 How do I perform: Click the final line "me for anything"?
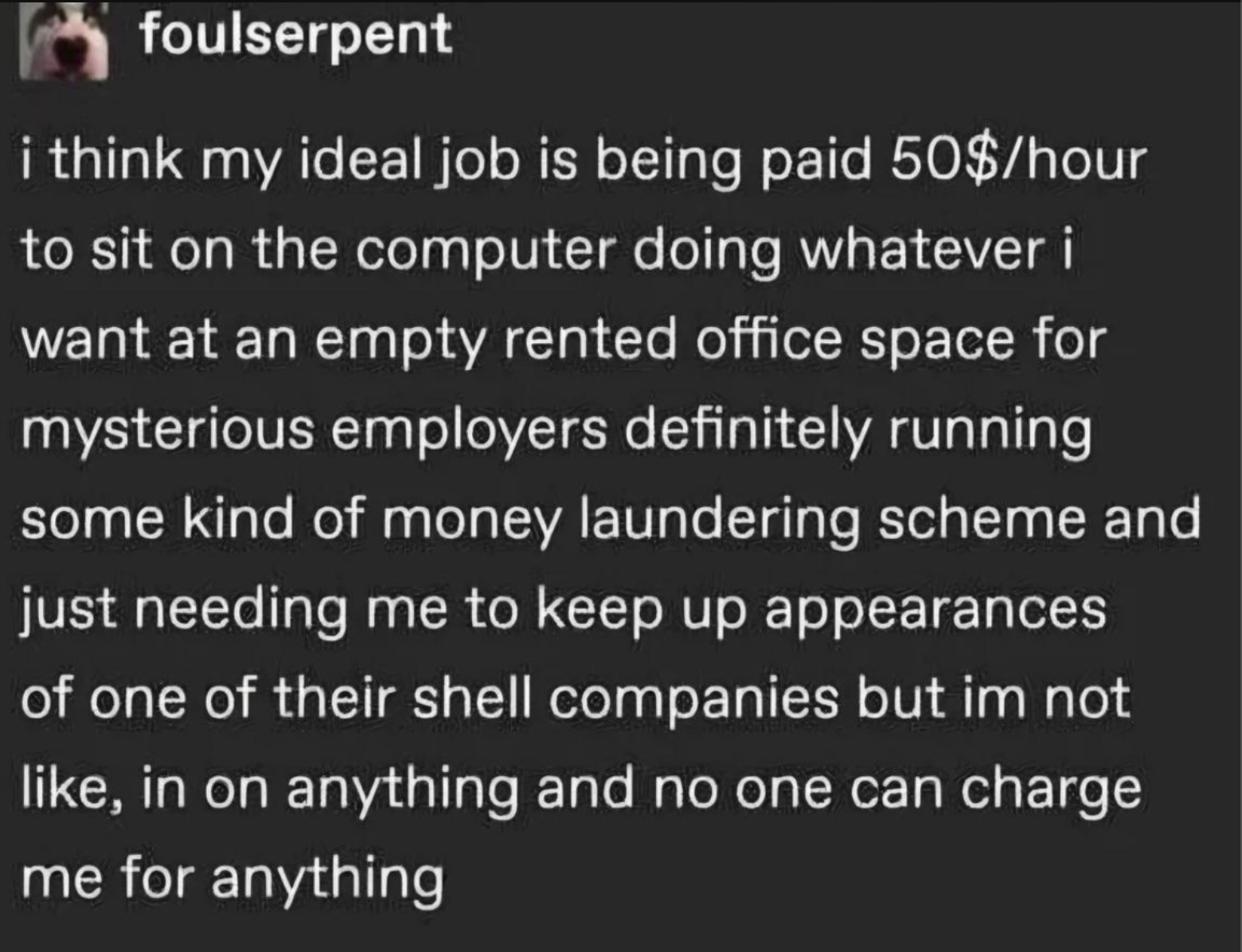pos(232,879)
